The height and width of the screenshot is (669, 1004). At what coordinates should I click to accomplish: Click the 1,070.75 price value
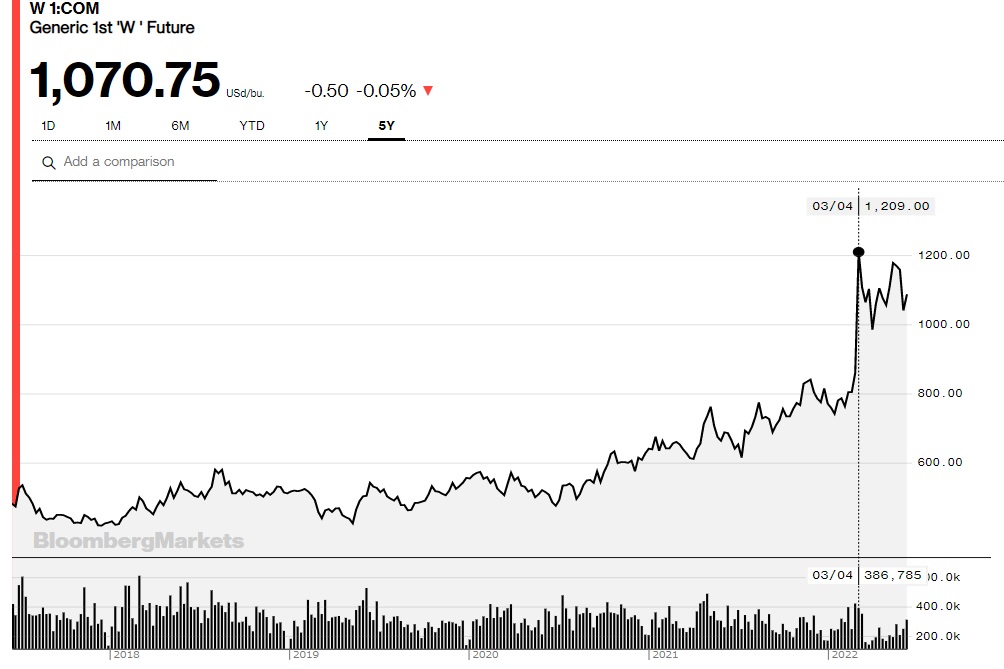click(x=125, y=81)
